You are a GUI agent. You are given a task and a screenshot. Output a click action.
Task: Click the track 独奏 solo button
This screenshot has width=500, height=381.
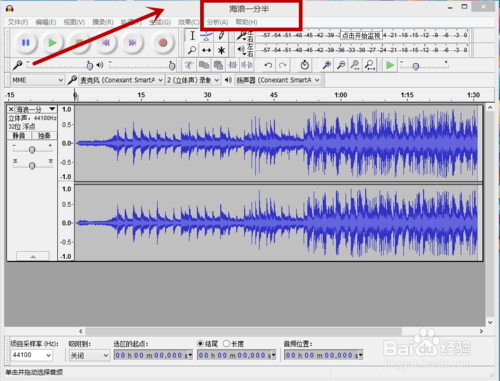[x=44, y=136]
